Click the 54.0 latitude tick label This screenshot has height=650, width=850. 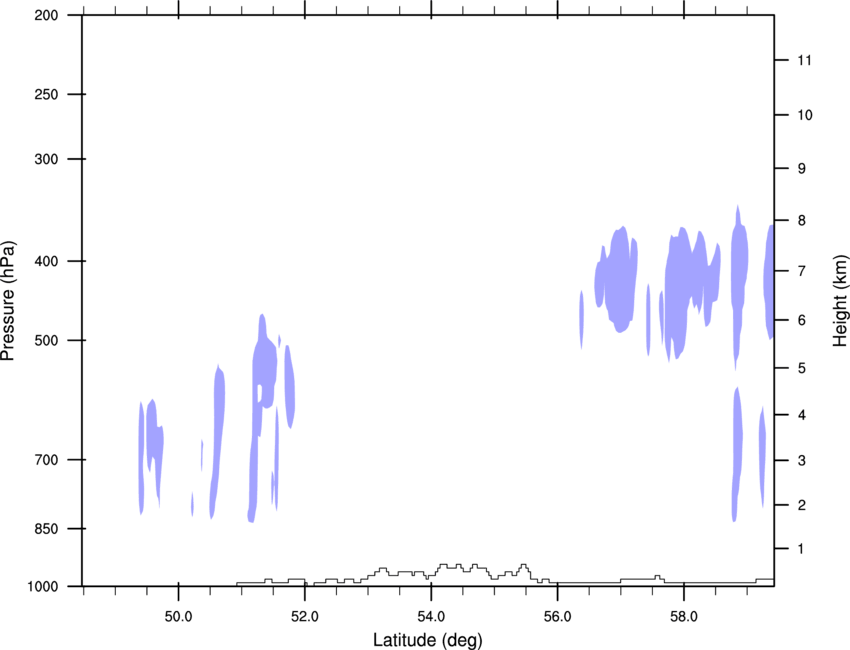pos(431,617)
